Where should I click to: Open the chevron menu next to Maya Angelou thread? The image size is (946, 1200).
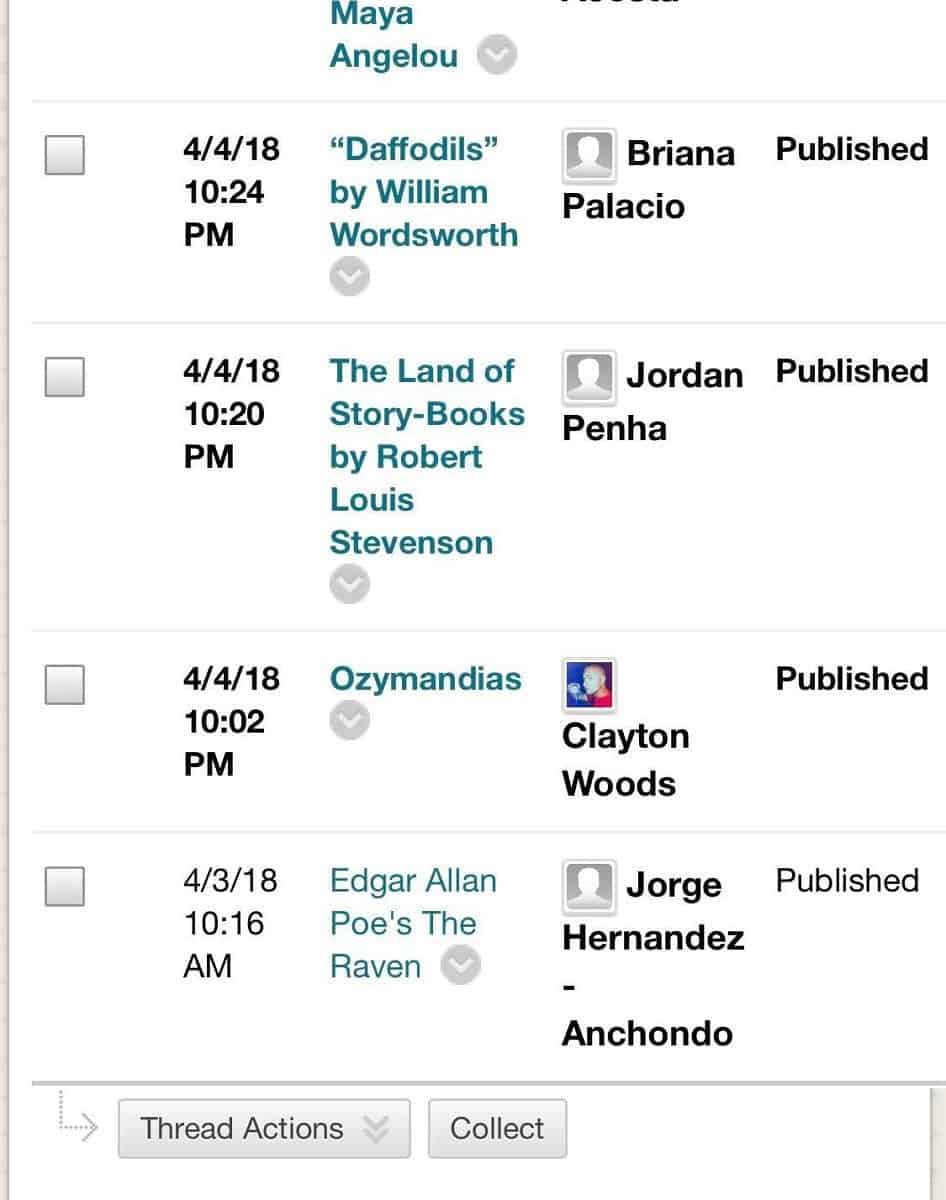click(x=496, y=55)
